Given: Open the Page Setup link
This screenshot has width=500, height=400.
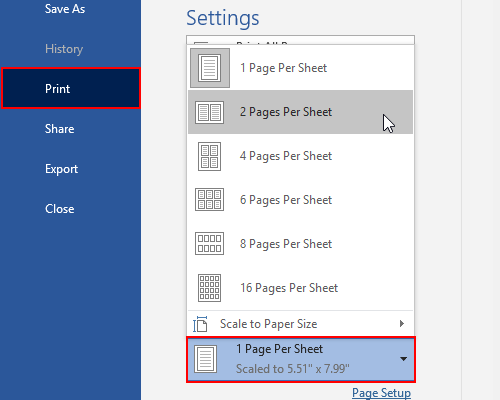Looking at the screenshot, I should point(381,393).
